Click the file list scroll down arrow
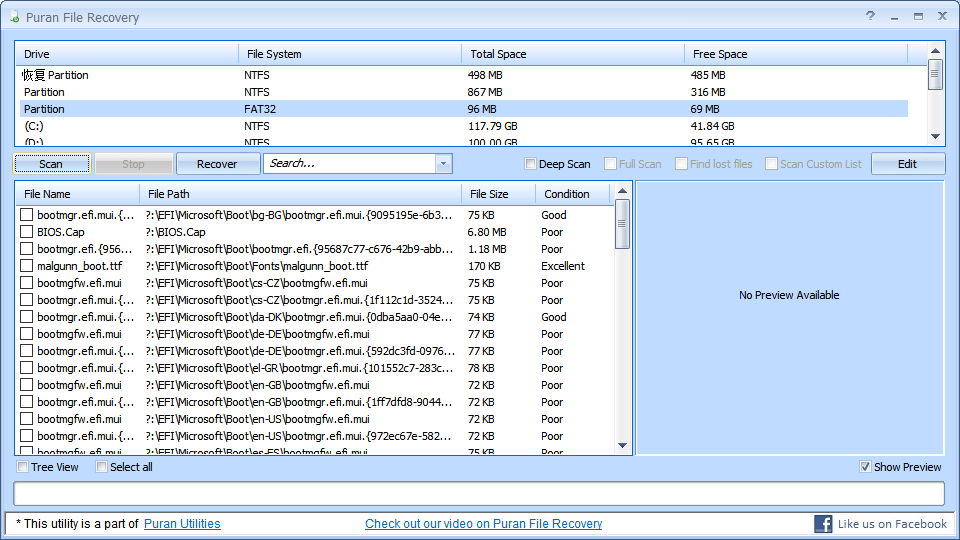Screen dimensions: 960x540 622,446
